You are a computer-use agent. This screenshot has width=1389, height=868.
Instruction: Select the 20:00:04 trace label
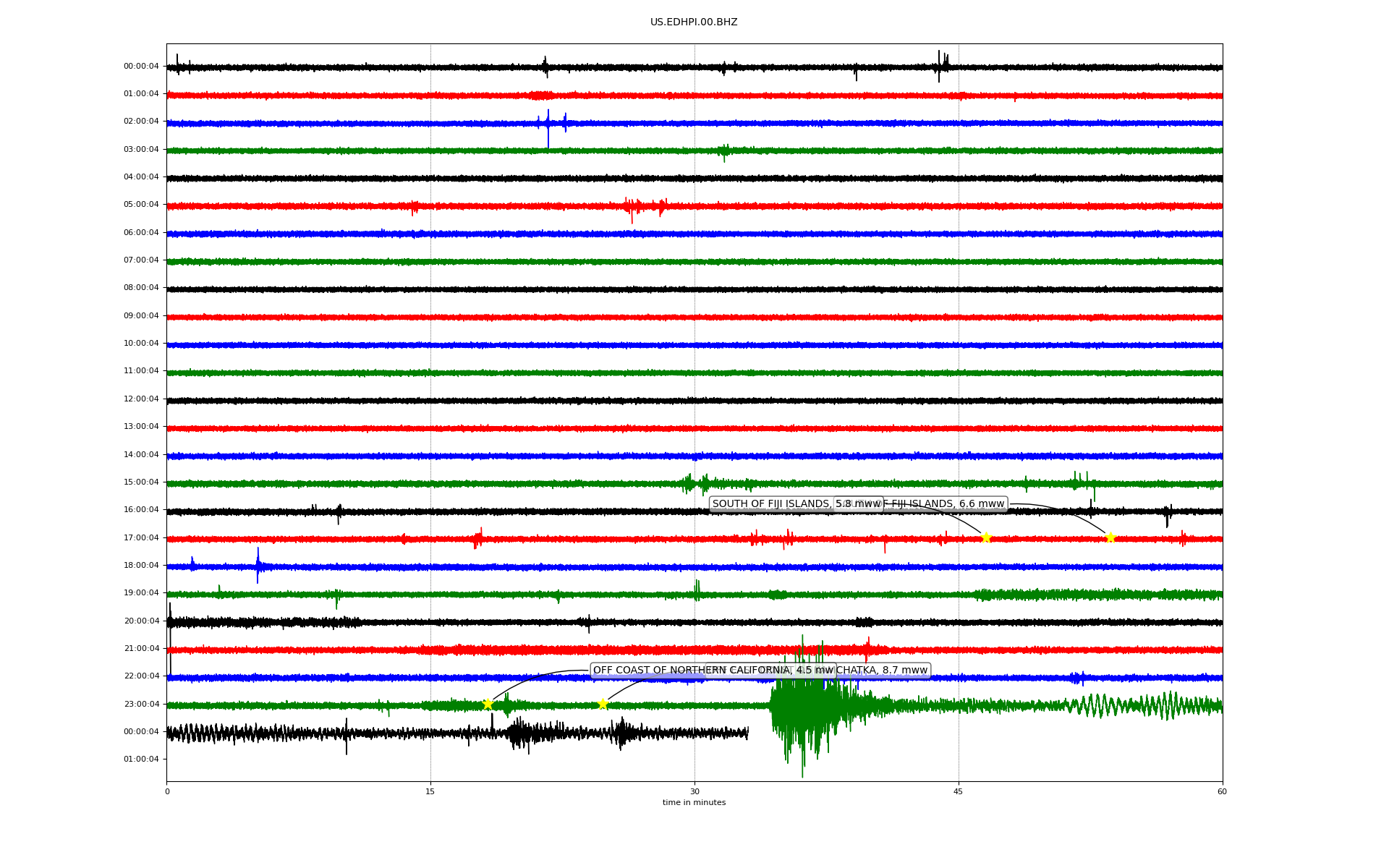point(141,621)
